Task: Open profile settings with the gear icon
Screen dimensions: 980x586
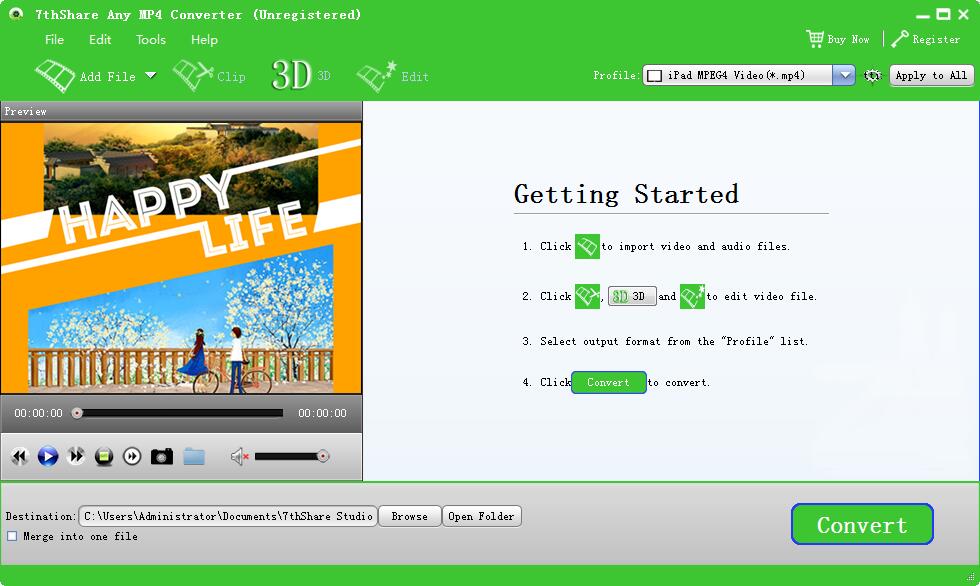Action: pyautogui.click(x=871, y=75)
